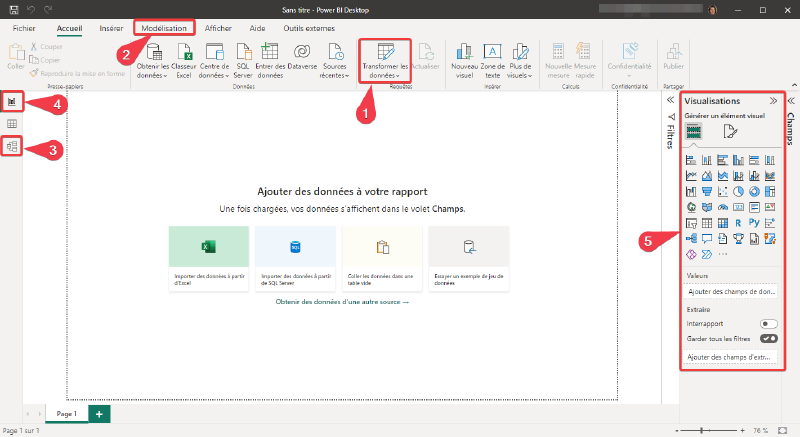Screen dimensions: 800x437
Task: Adjust the zoom slider handle
Action: pyautogui.click(x=702, y=431)
